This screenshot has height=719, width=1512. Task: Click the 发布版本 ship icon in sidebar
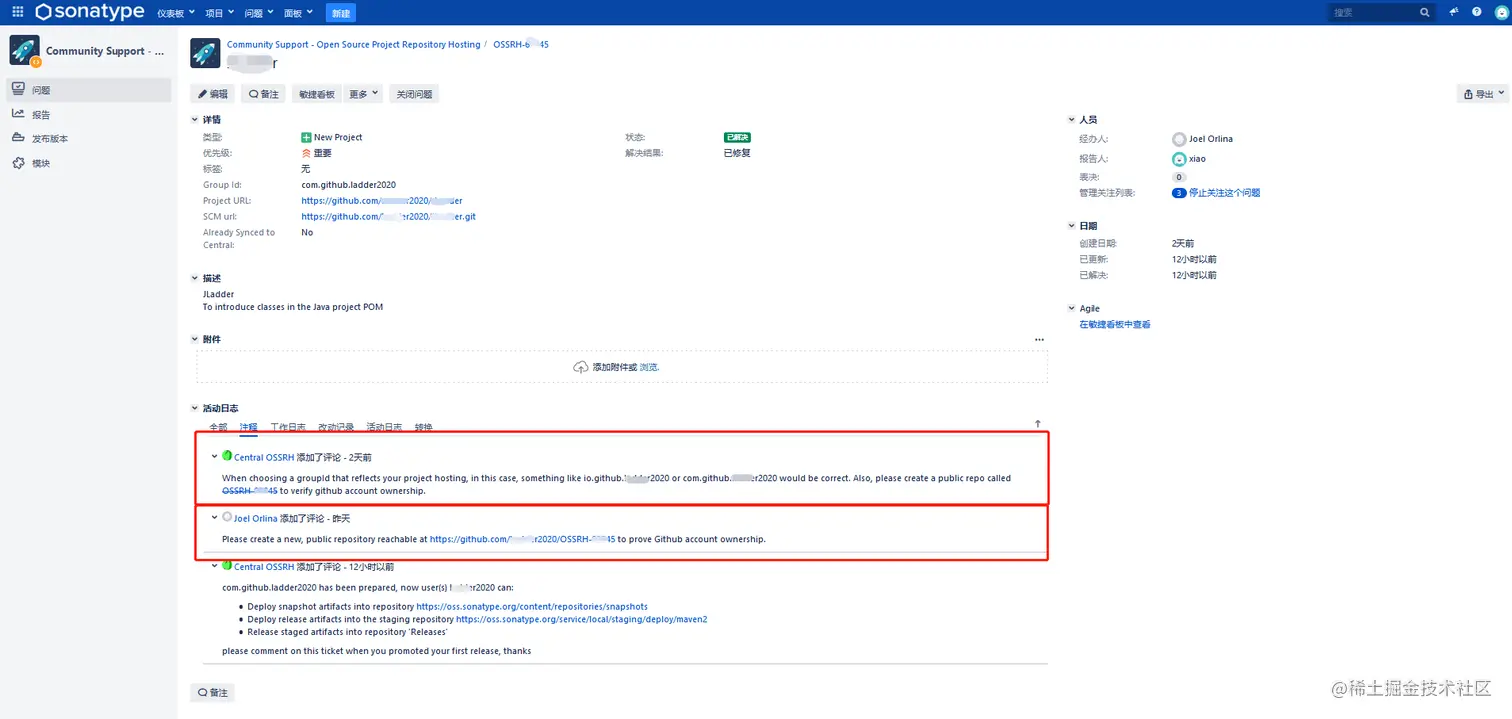pyautogui.click(x=18, y=138)
